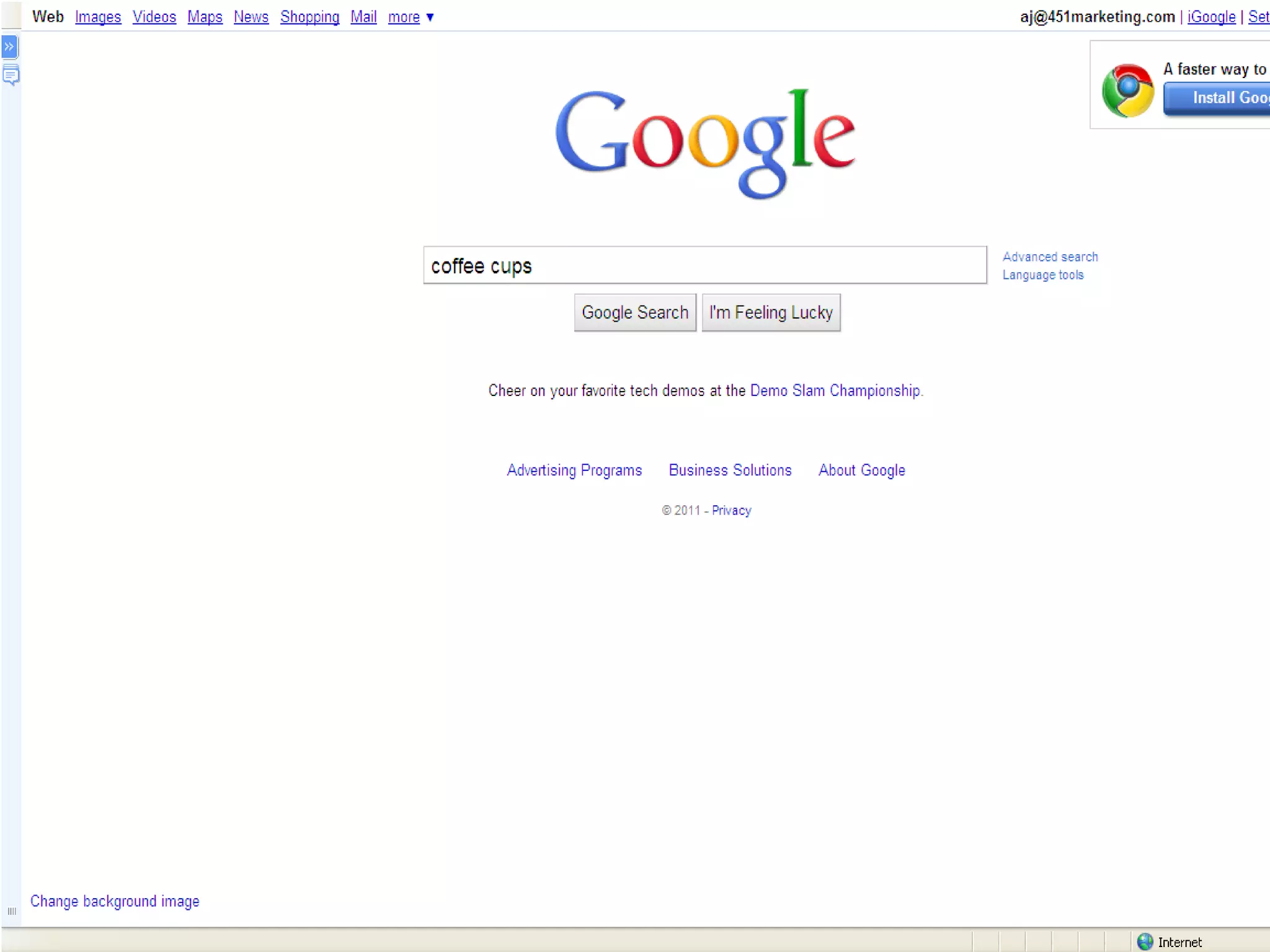Open the Videos tab

click(x=154, y=17)
